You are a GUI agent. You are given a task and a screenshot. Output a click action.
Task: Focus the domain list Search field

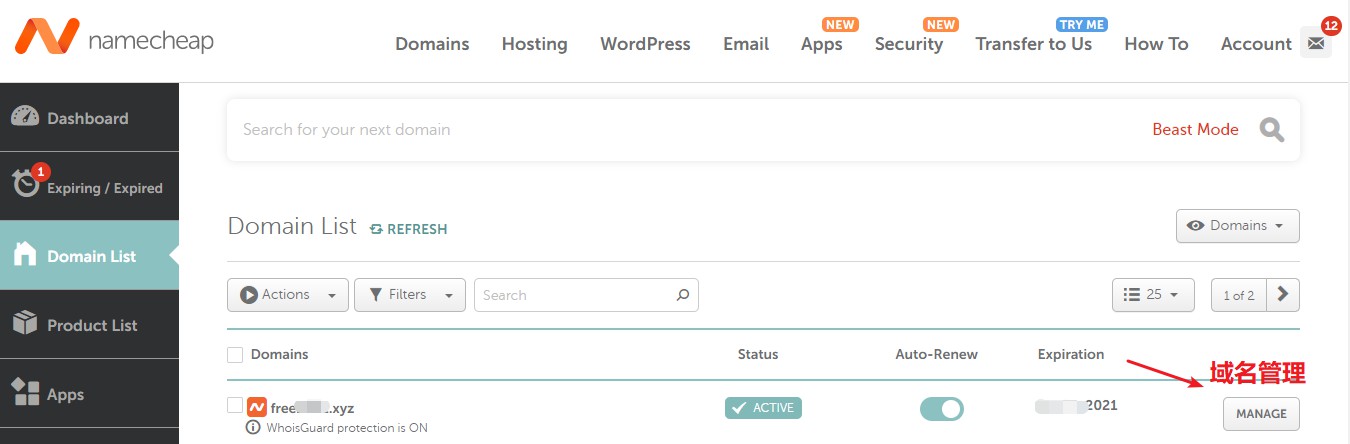tap(586, 295)
